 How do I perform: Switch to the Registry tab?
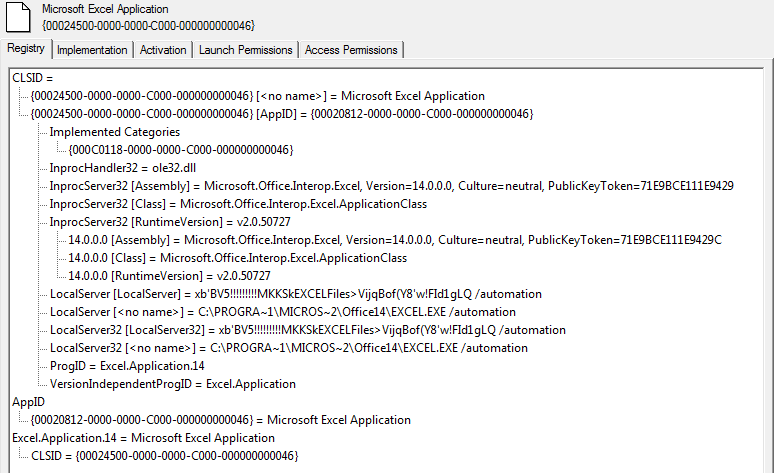click(x=26, y=48)
